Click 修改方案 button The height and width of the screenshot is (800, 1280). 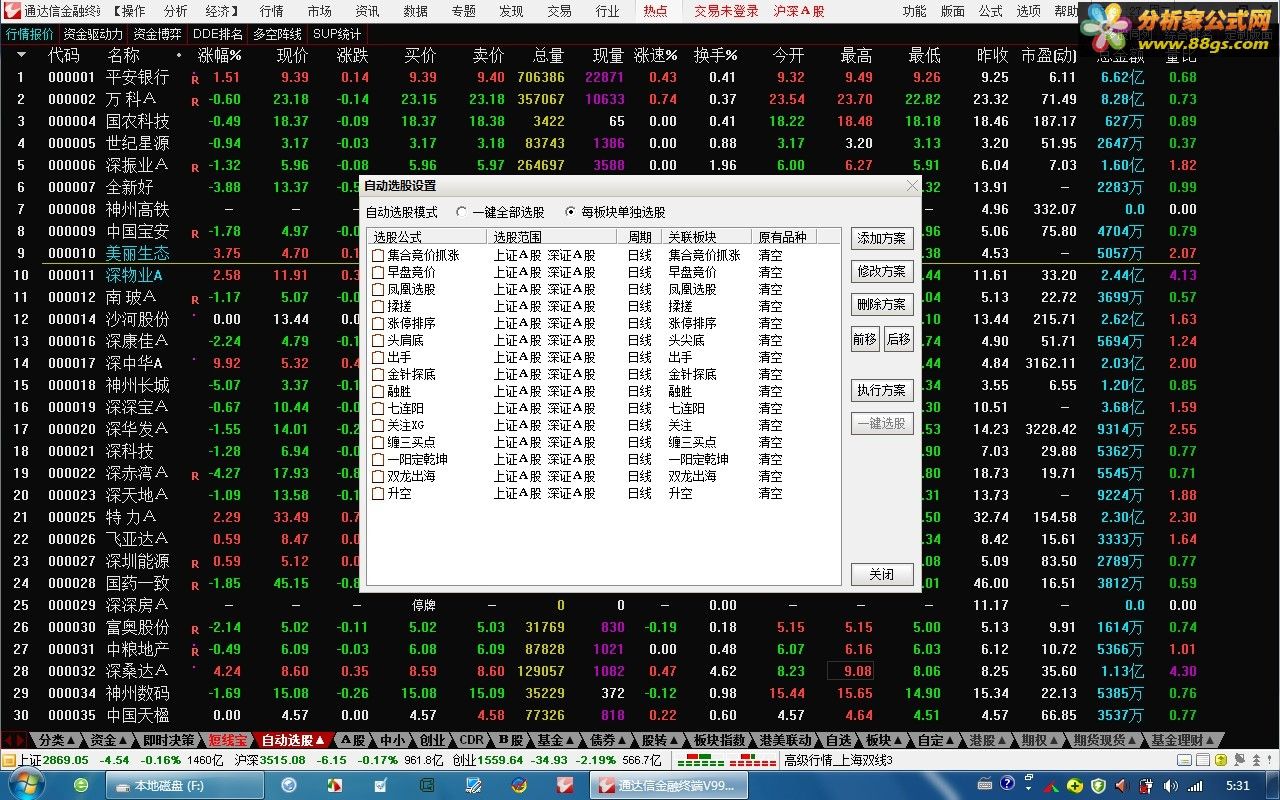point(881,271)
